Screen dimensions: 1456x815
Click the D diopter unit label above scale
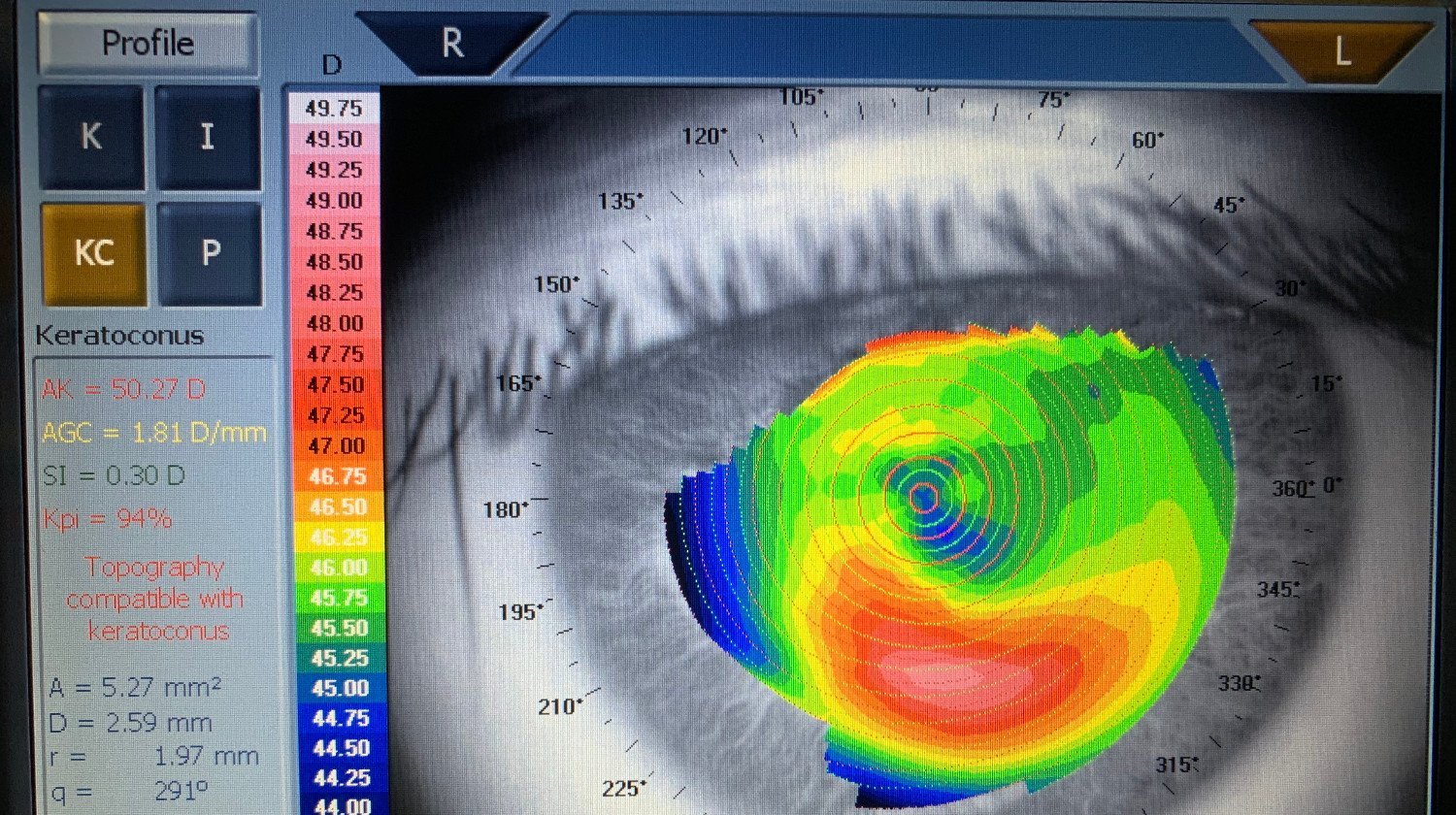[x=333, y=65]
